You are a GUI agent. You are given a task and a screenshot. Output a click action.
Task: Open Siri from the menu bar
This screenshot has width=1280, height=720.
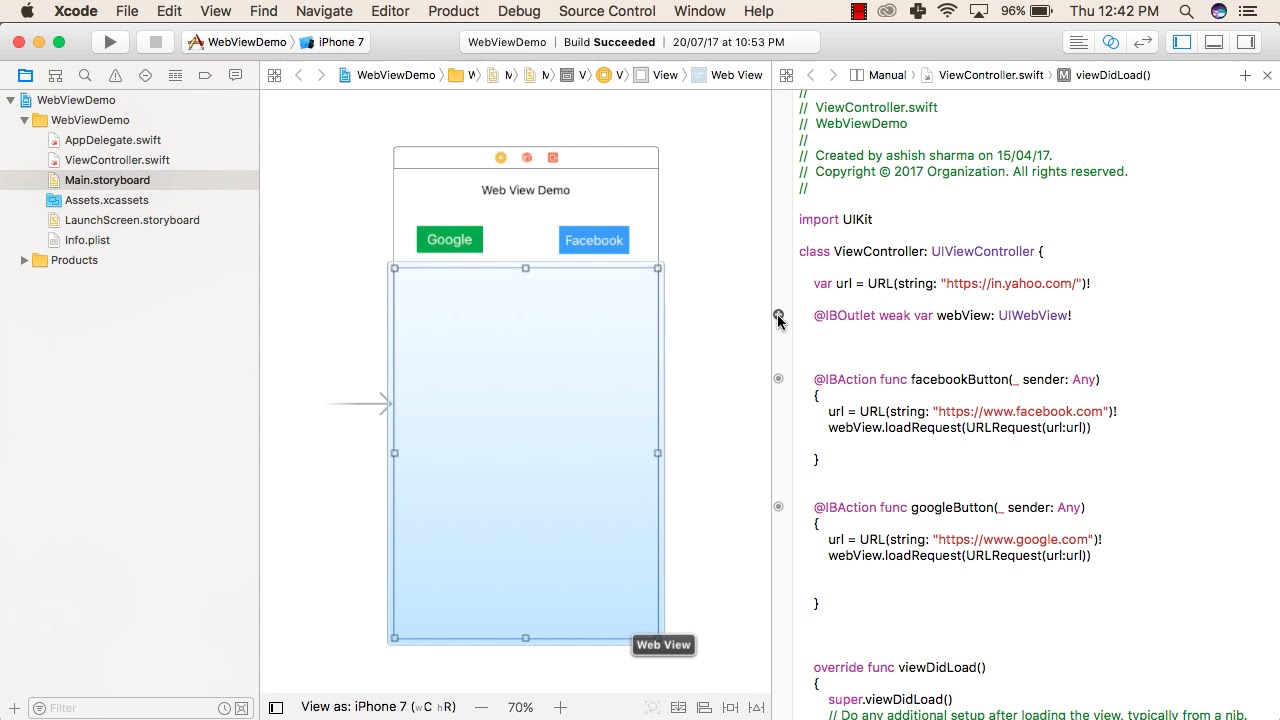1218,11
